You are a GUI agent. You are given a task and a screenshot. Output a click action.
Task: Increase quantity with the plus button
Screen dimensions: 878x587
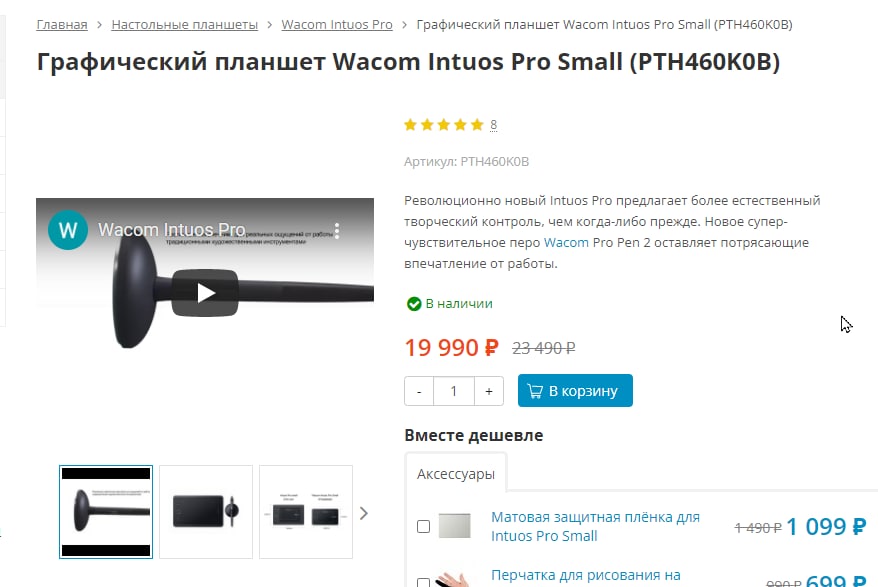[489, 391]
